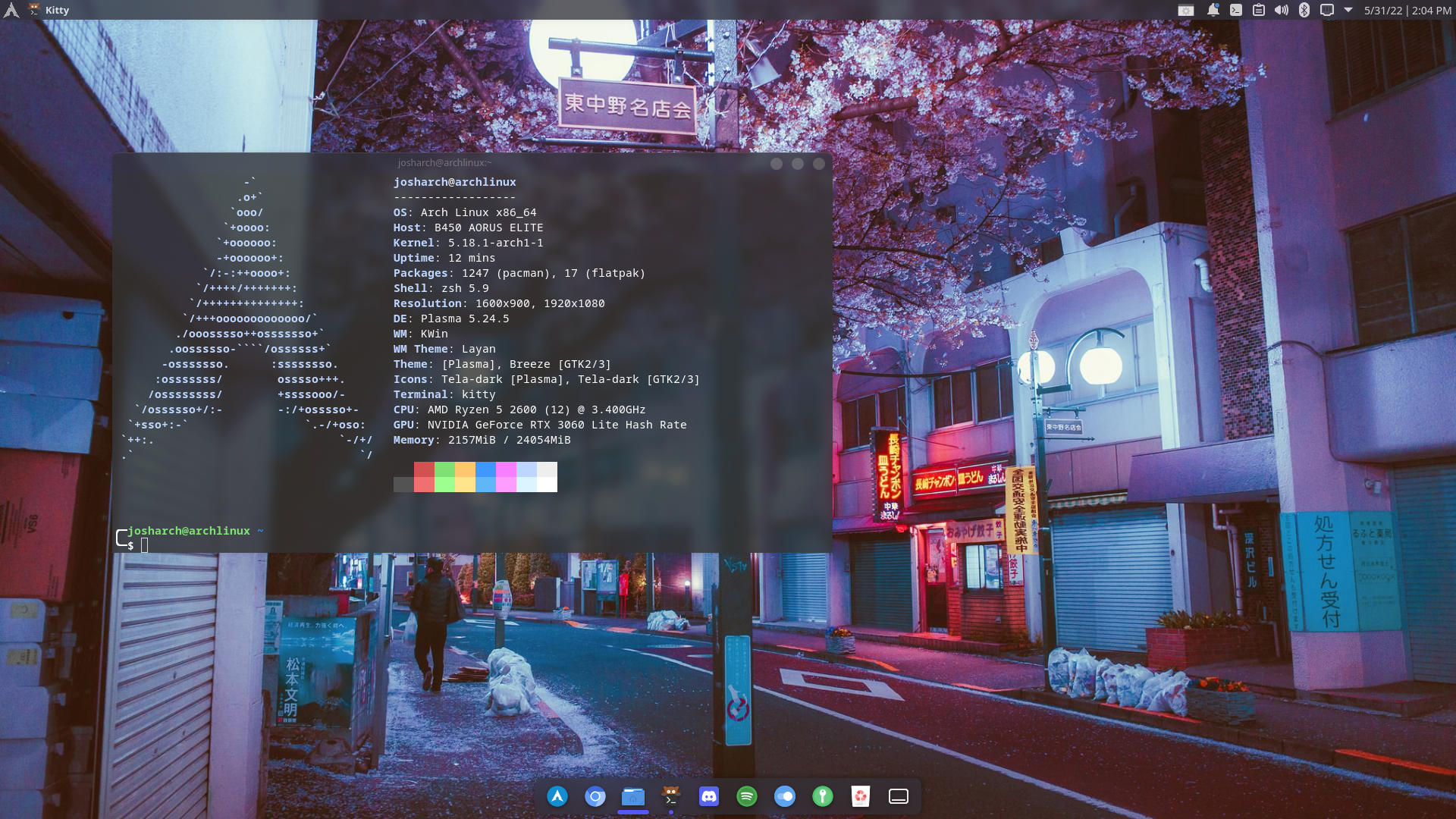This screenshot has height=819, width=1456.
Task: Open the clipboard history tray widget
Action: 1259,10
